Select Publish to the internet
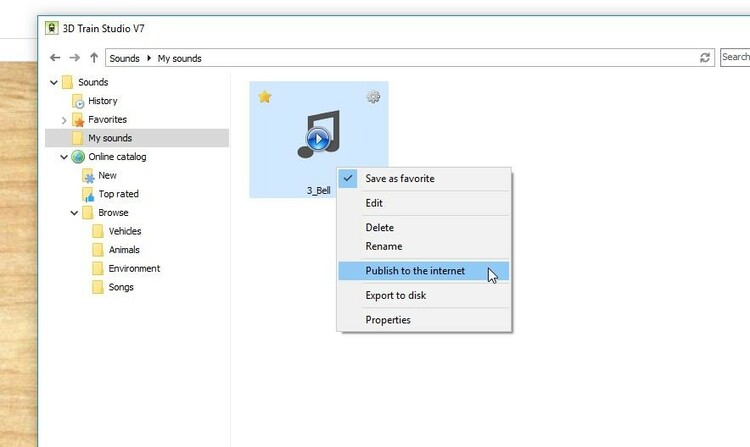 (x=424, y=271)
